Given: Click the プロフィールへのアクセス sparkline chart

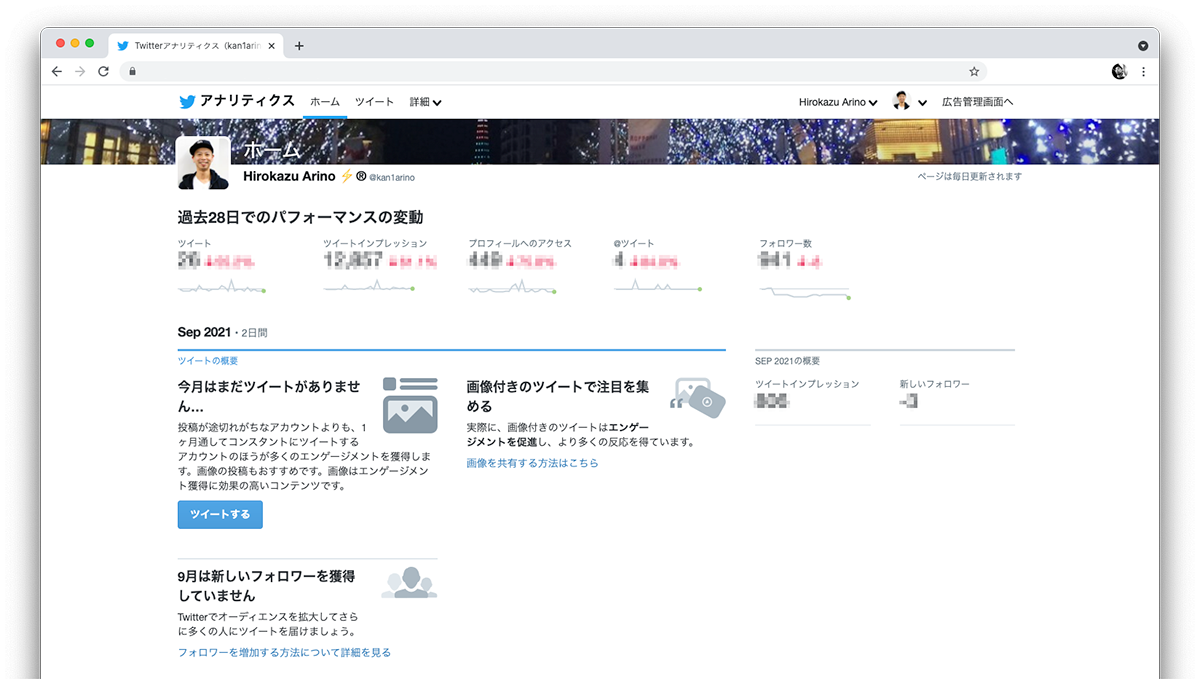Looking at the screenshot, I should coord(512,287).
